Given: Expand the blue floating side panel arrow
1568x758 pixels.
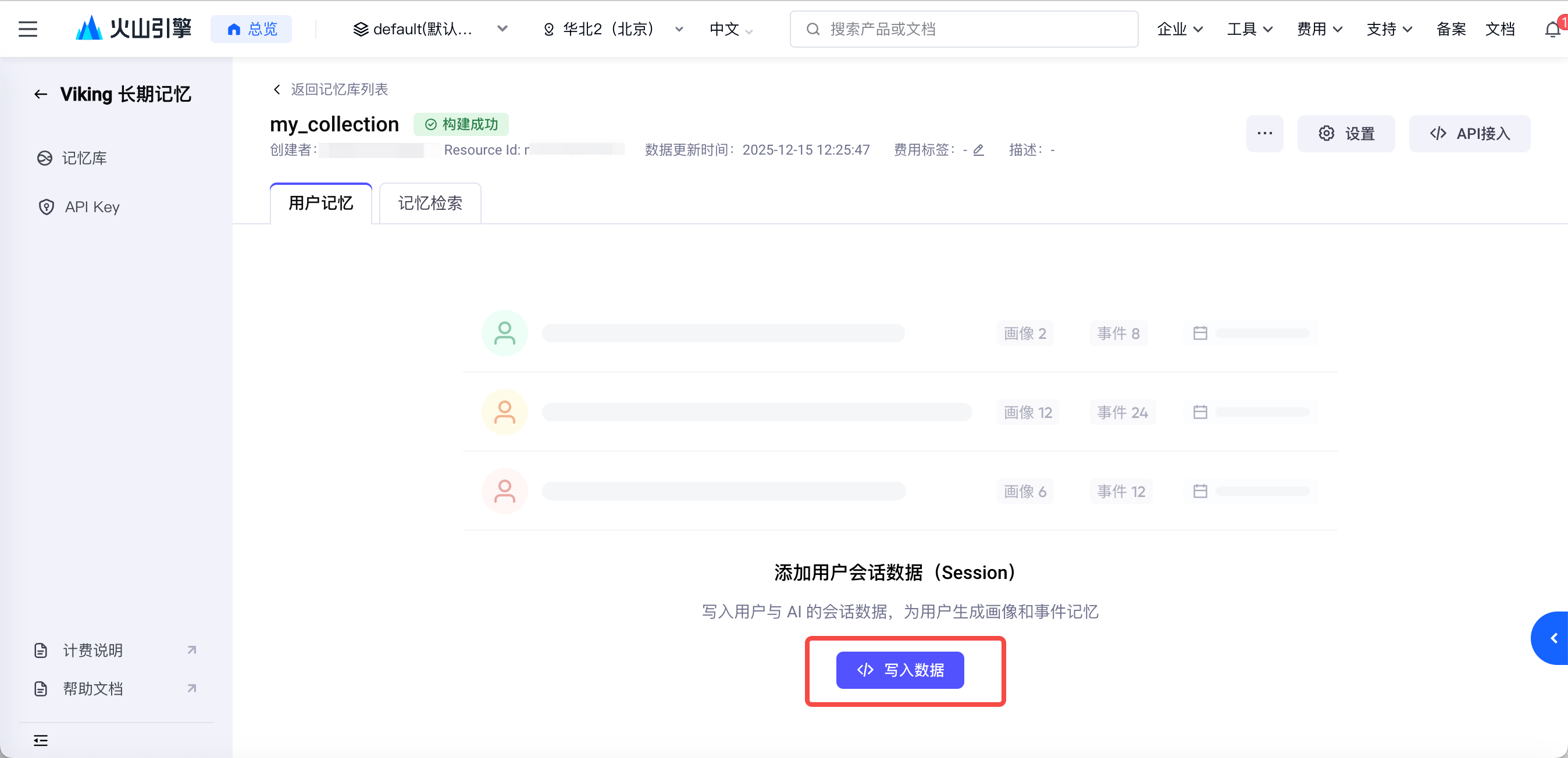Looking at the screenshot, I should pos(1553,638).
